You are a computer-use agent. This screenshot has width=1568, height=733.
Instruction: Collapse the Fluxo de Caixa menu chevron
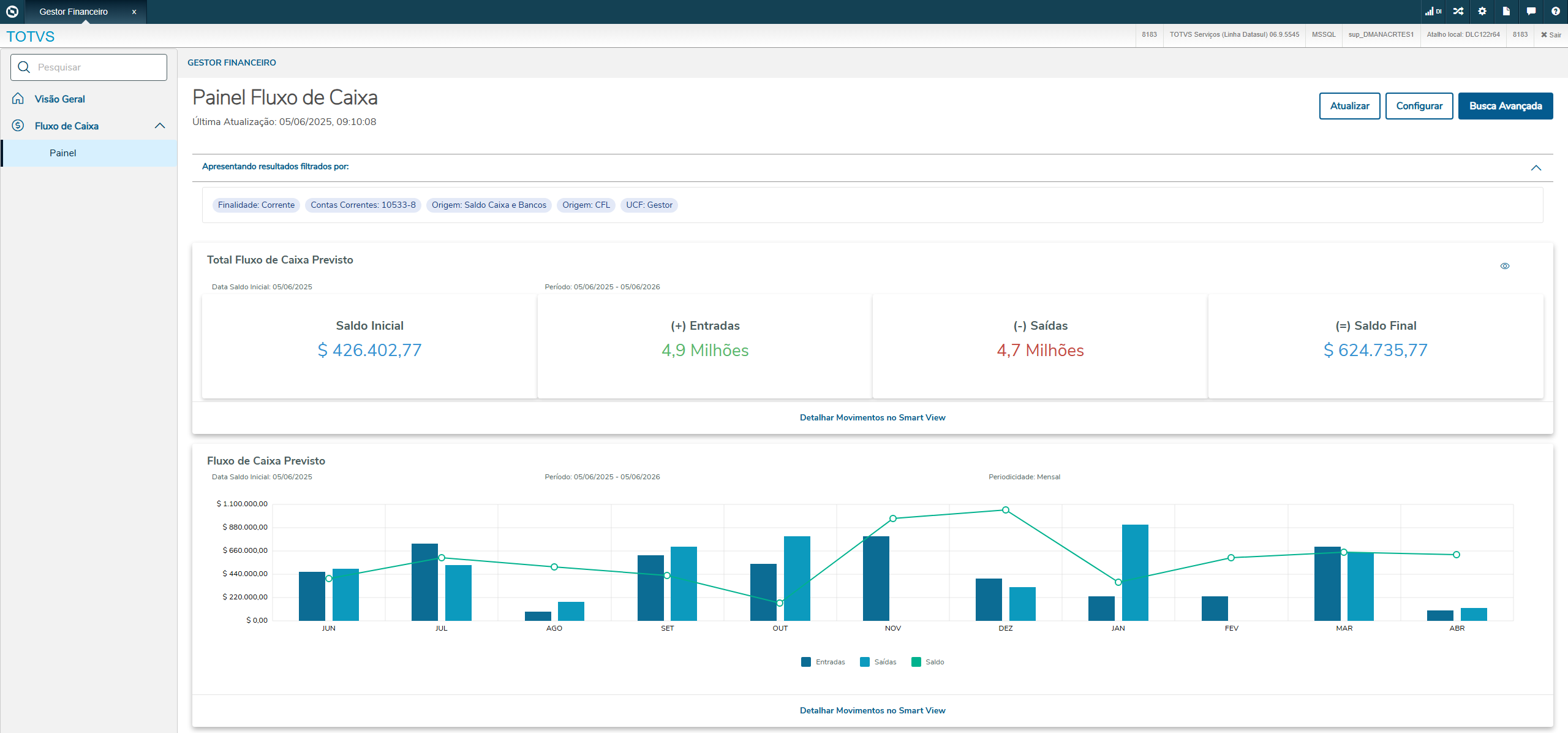[160, 126]
